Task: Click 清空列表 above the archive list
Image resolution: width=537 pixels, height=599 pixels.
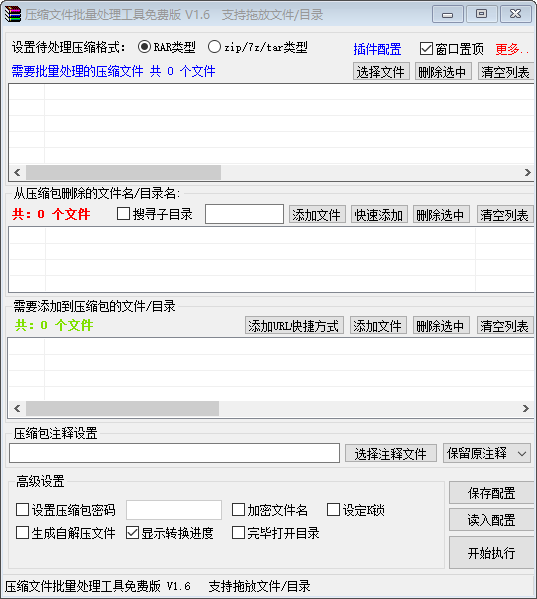Action: point(506,71)
